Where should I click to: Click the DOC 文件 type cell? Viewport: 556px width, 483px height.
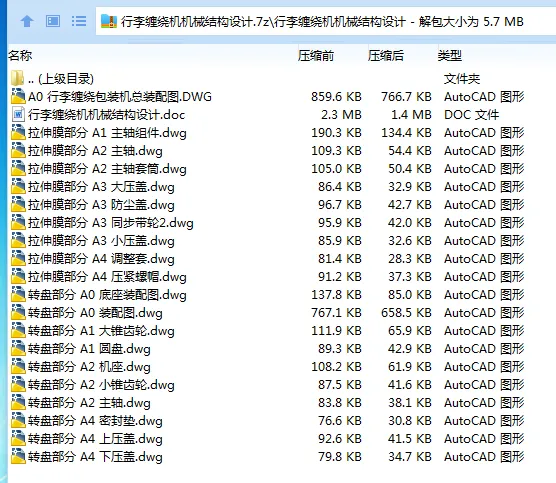[472, 115]
